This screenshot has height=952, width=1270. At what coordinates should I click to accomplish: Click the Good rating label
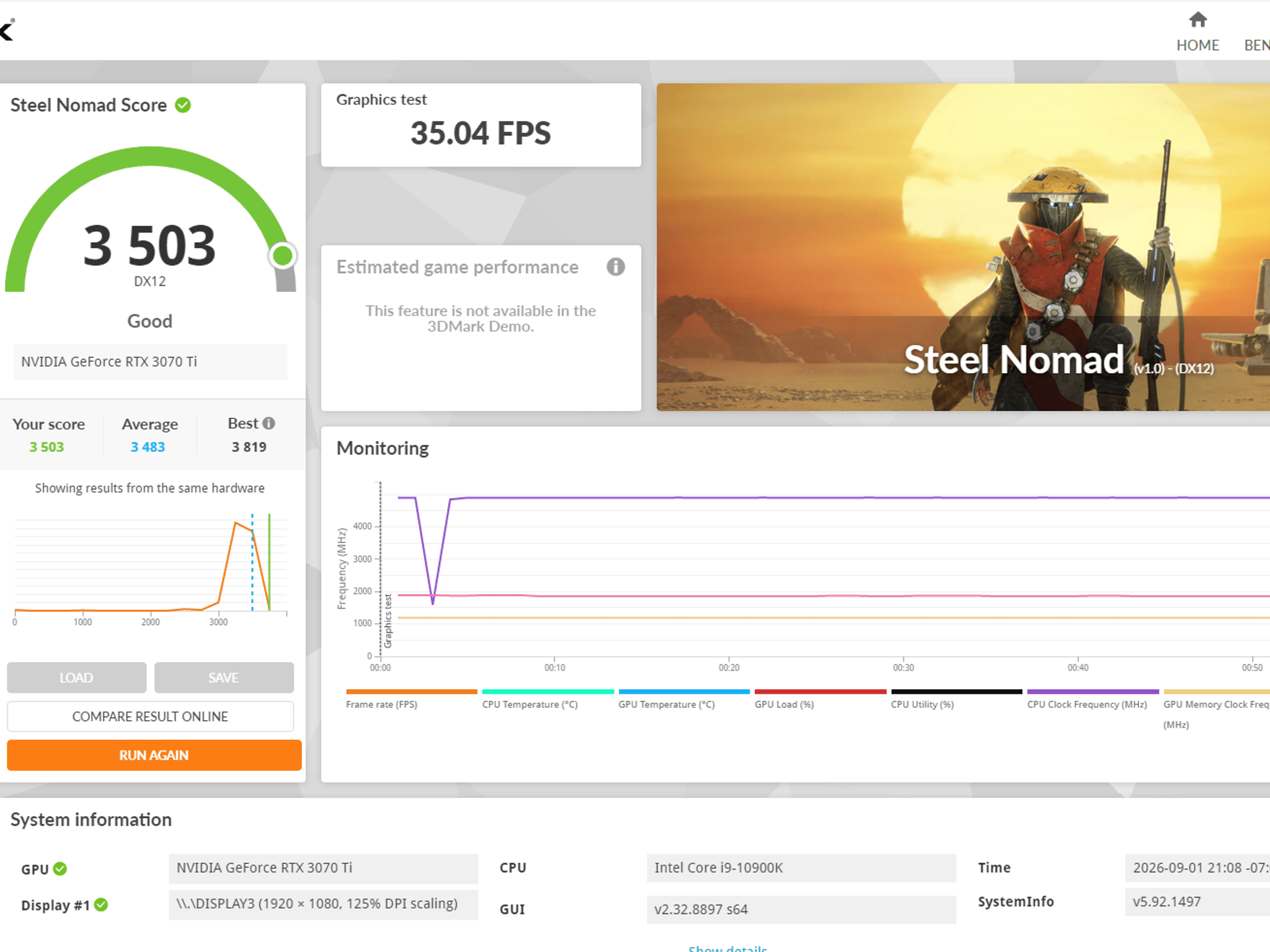(150, 321)
